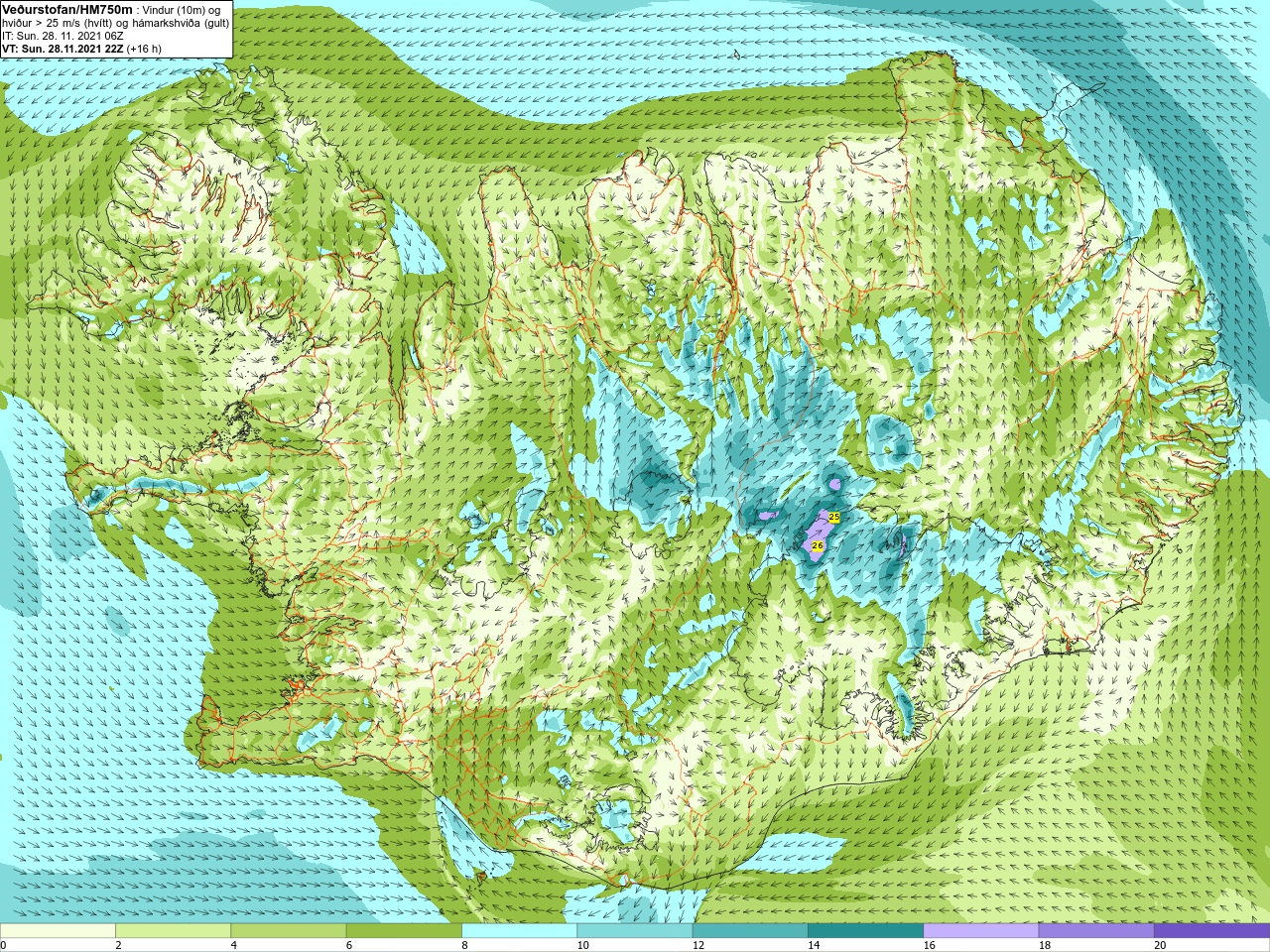Click the legend scale number 14
The height and width of the screenshot is (952, 1270).
point(814,945)
